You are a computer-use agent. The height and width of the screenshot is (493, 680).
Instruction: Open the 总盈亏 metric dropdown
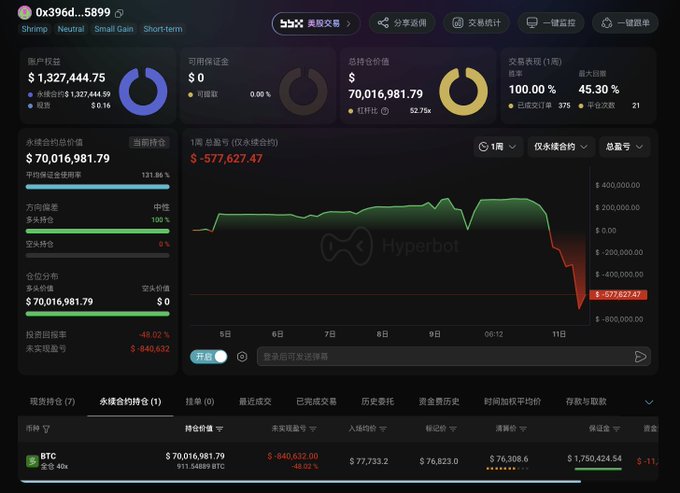pyautogui.click(x=624, y=147)
